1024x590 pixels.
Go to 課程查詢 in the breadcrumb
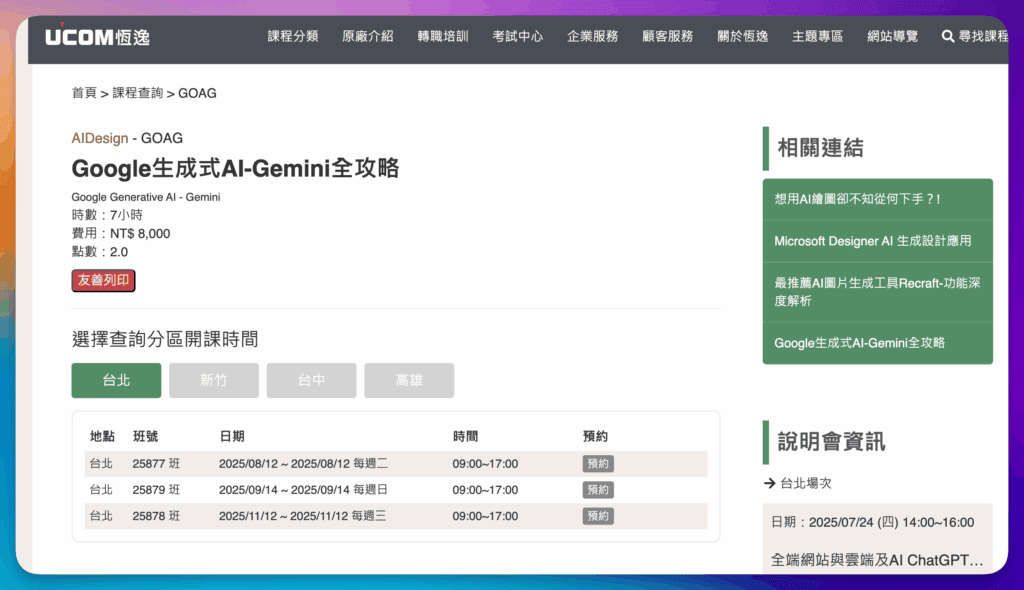(x=138, y=93)
